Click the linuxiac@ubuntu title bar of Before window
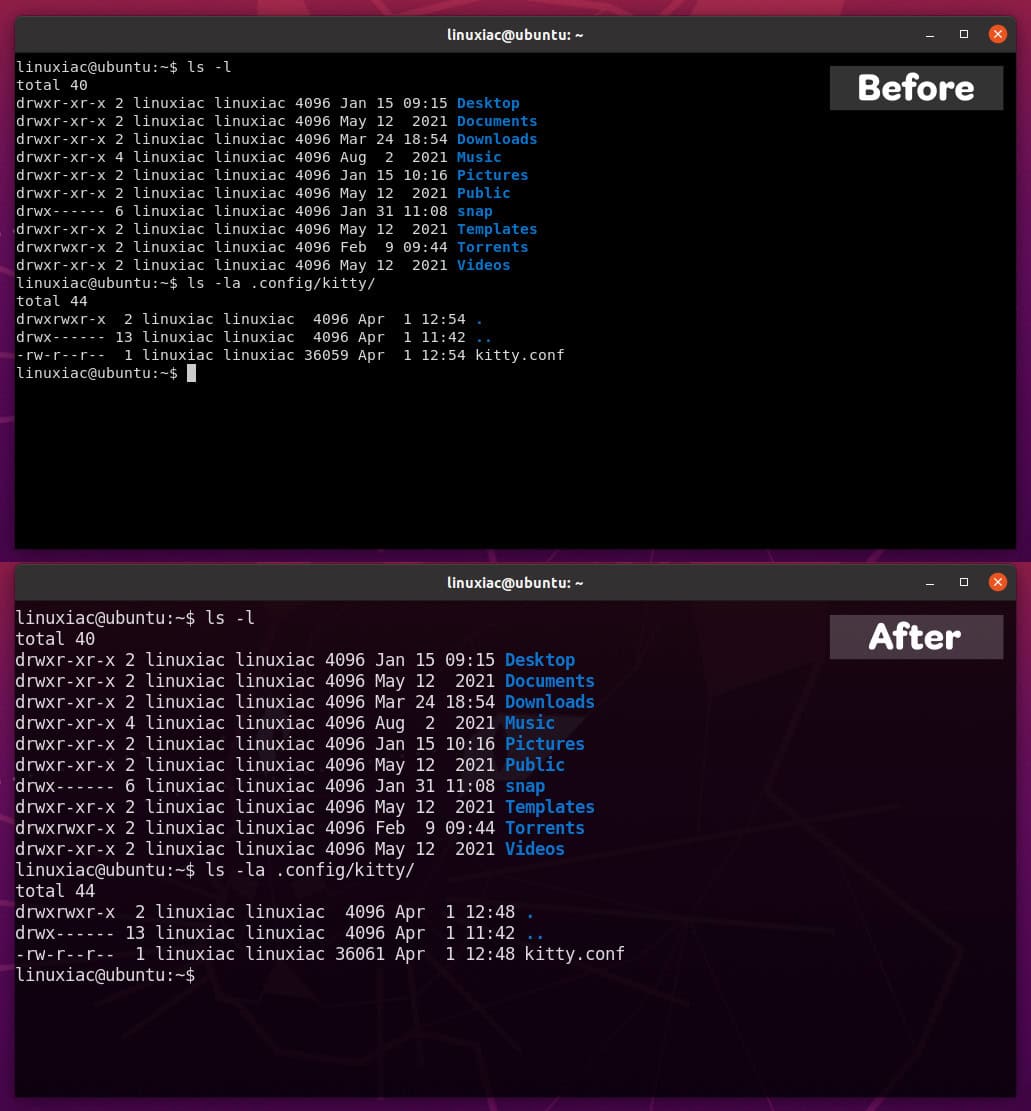The height and width of the screenshot is (1111, 1031). [515, 34]
